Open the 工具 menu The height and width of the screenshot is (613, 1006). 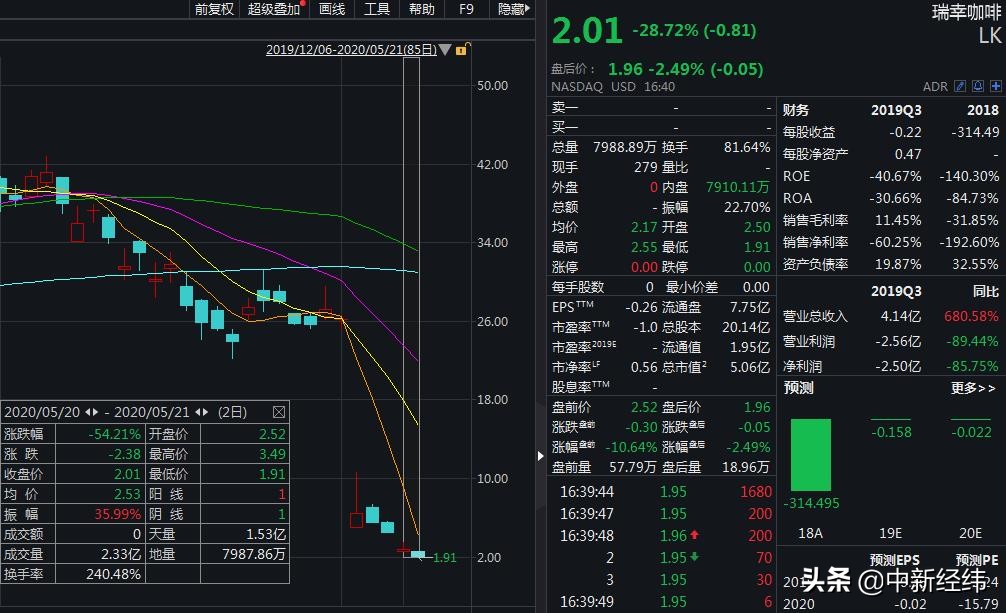(377, 10)
